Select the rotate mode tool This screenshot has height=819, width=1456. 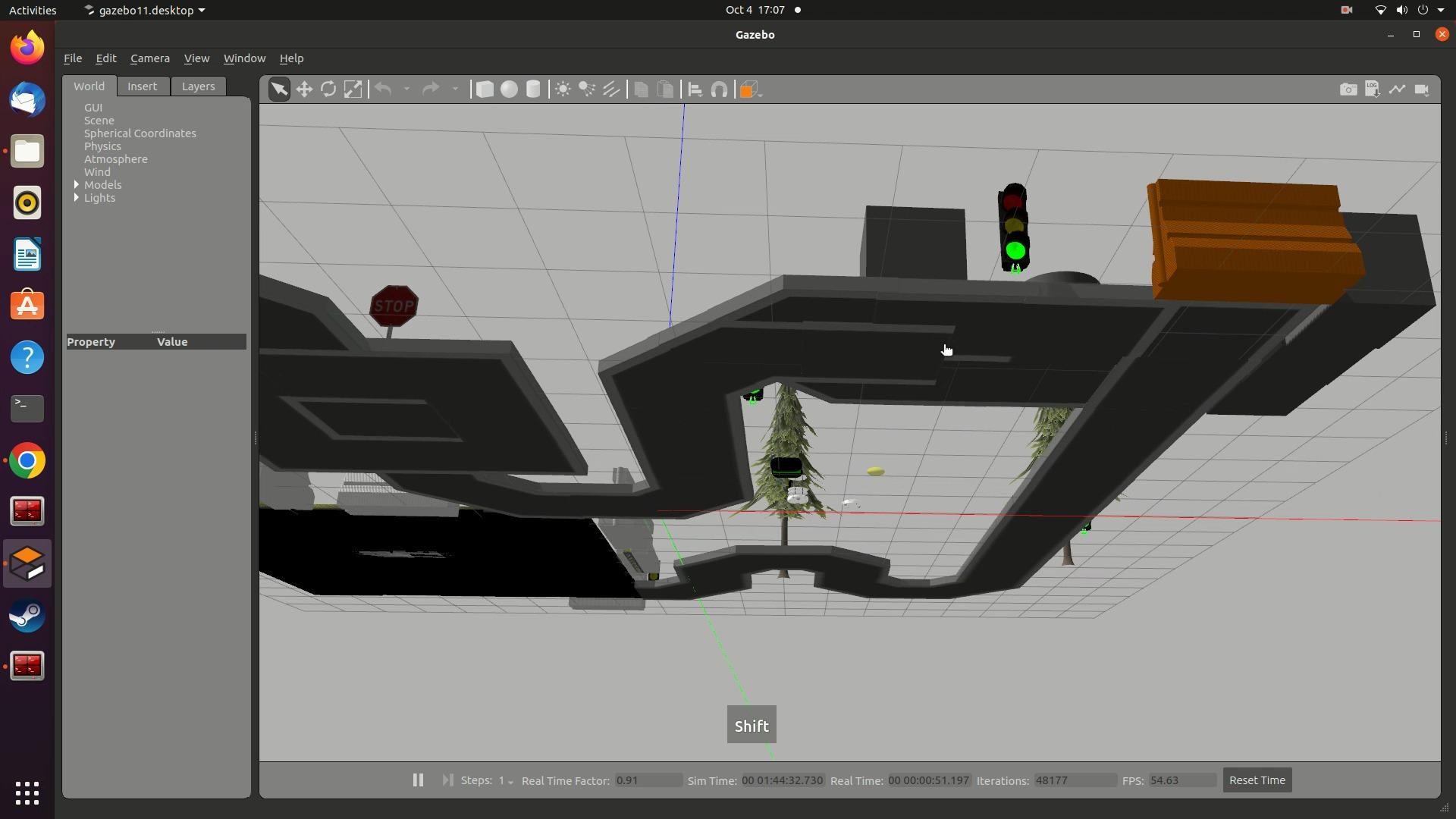click(328, 89)
